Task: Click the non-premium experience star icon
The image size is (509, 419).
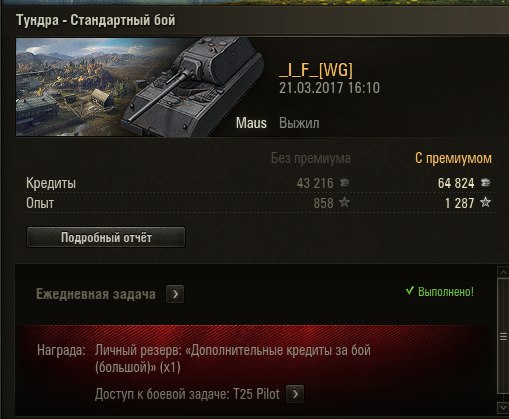Action: click(344, 202)
